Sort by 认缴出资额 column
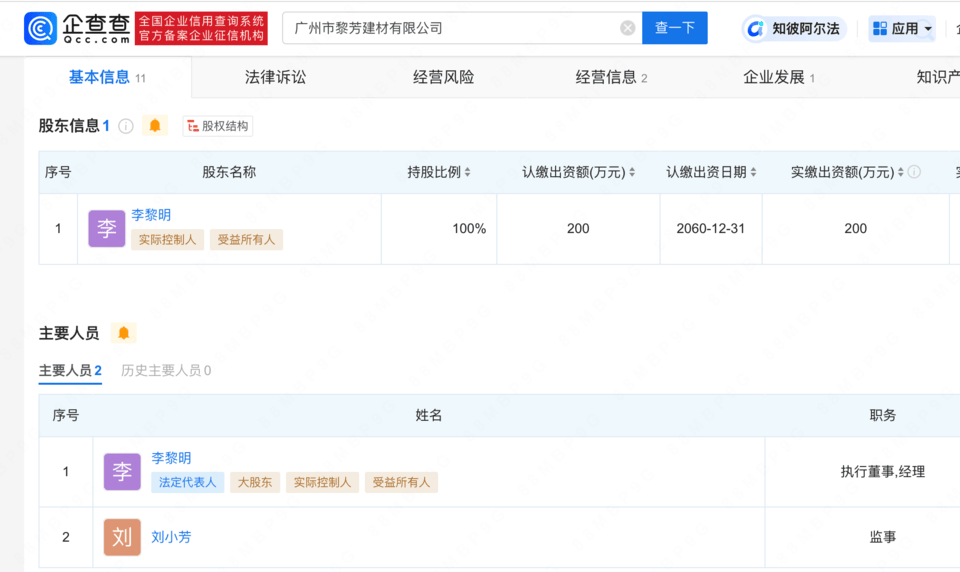This screenshot has height=572, width=960. click(632, 173)
